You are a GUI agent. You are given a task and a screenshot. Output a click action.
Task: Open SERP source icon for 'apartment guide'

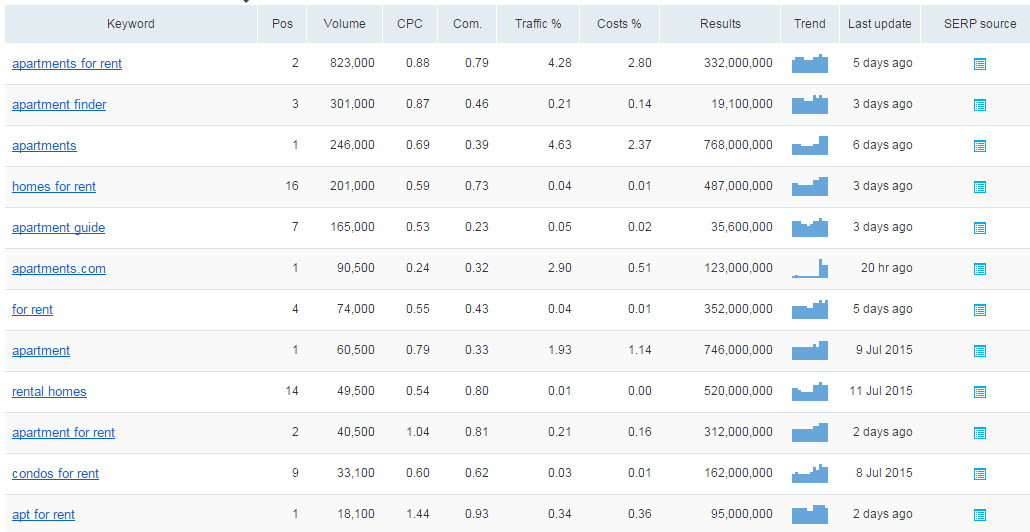point(979,228)
